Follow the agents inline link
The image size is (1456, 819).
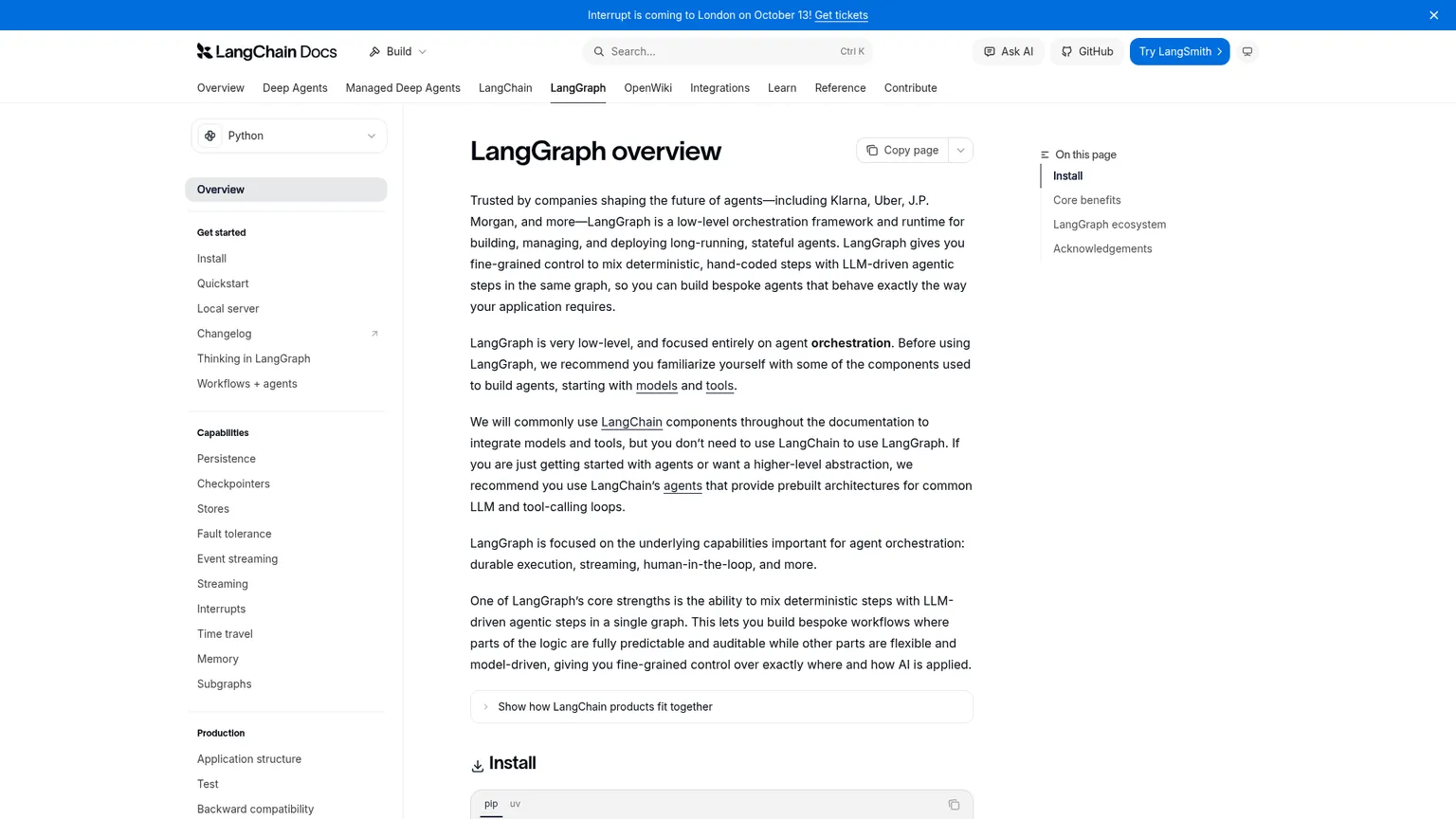pos(682,486)
